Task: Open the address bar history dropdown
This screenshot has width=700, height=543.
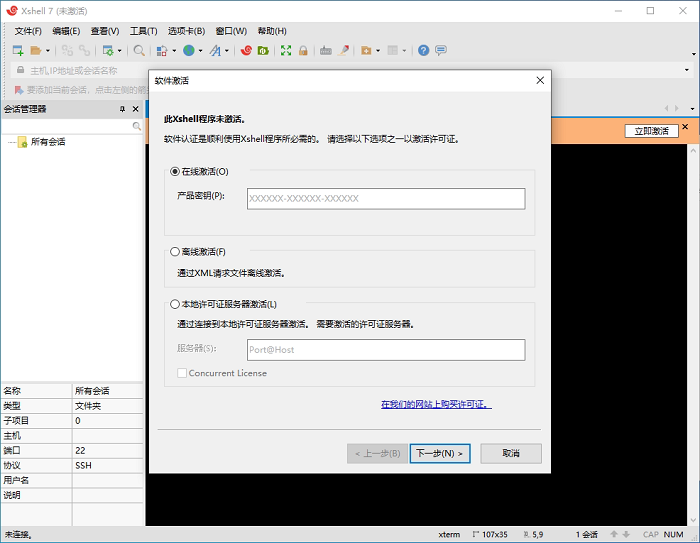Action: point(687,70)
